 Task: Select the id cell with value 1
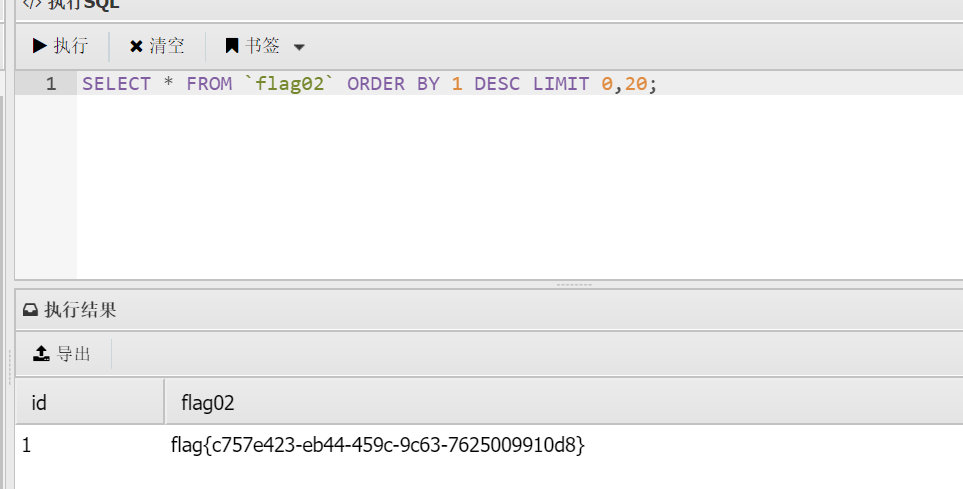pos(26,445)
